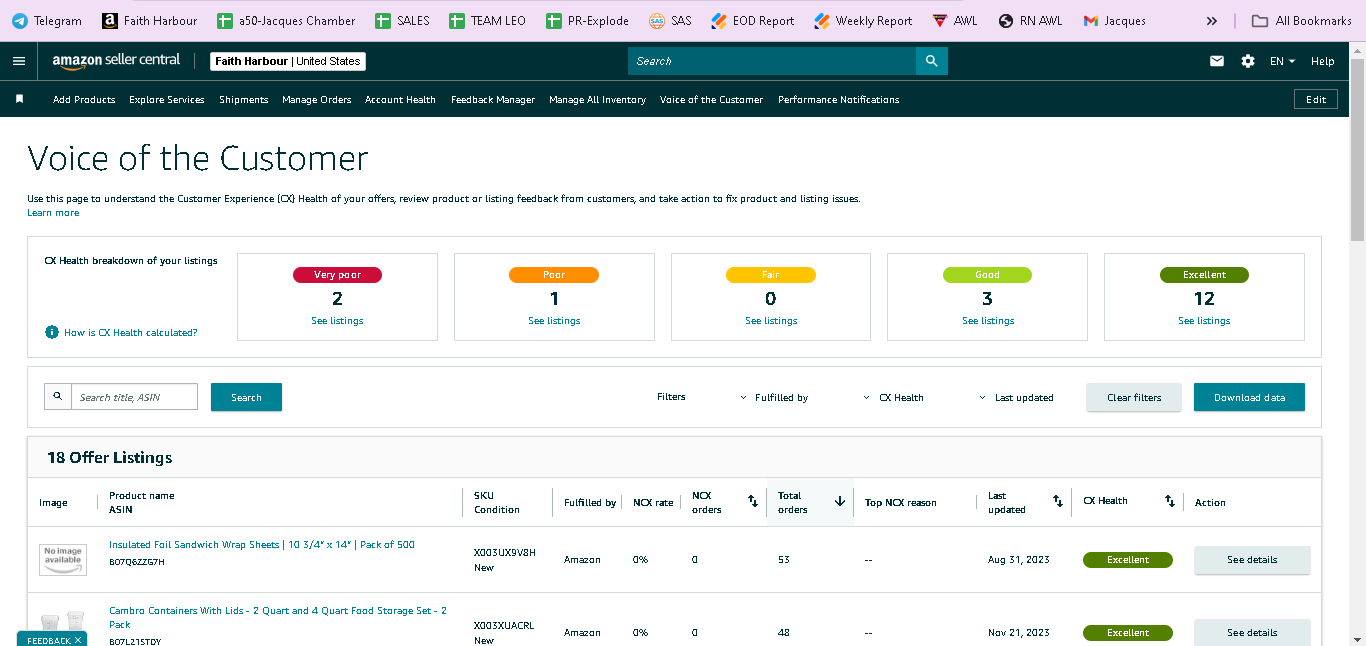1366x646 pixels.
Task: Open How is CX Health calculated link
Action: 131,332
